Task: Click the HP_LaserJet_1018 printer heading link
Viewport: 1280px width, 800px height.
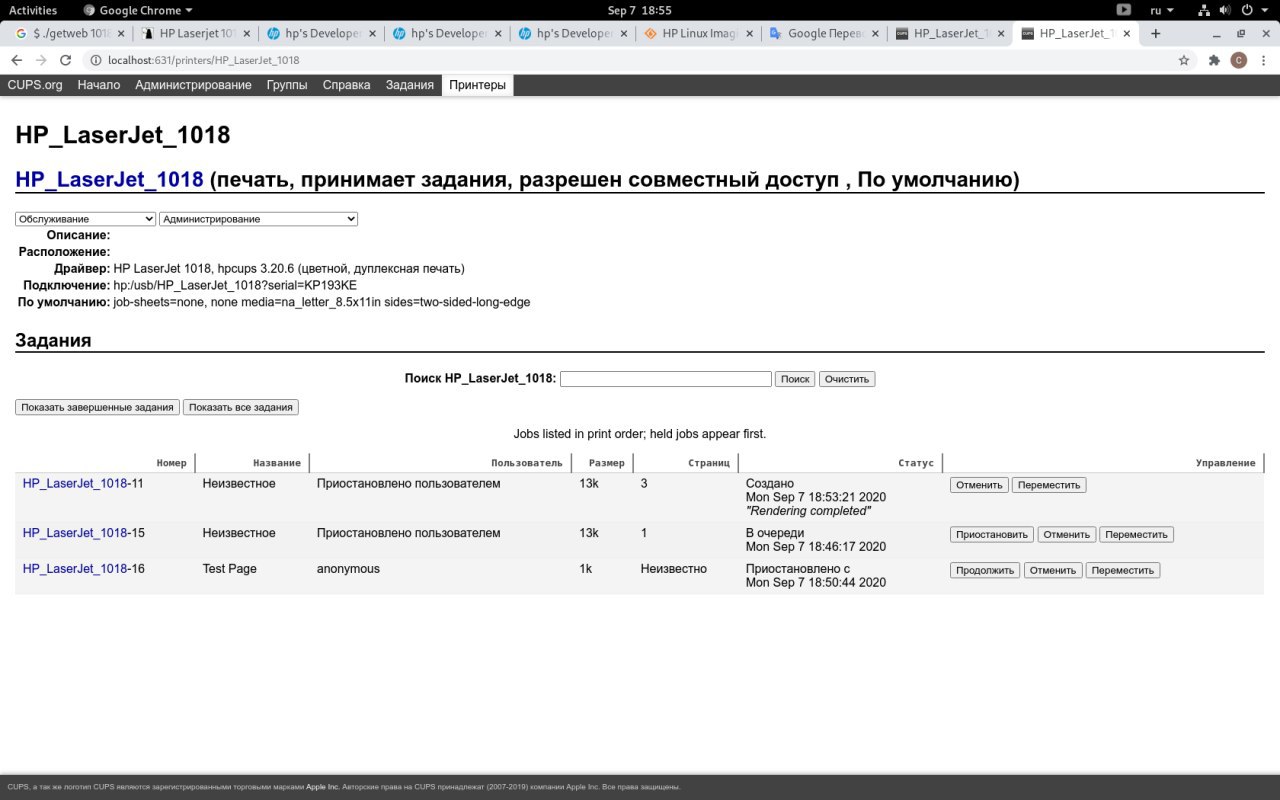Action: point(109,180)
